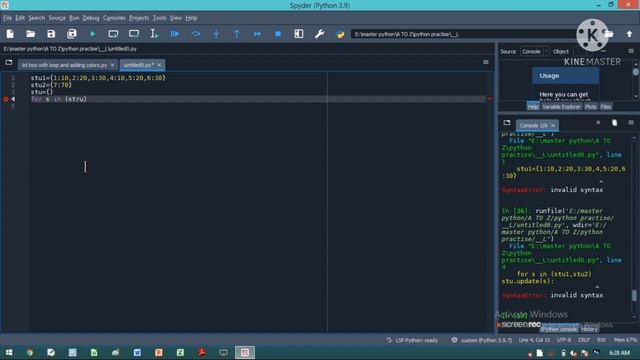Switch to Variable Explorer pane tab
The height and width of the screenshot is (360, 640).
(x=561, y=107)
